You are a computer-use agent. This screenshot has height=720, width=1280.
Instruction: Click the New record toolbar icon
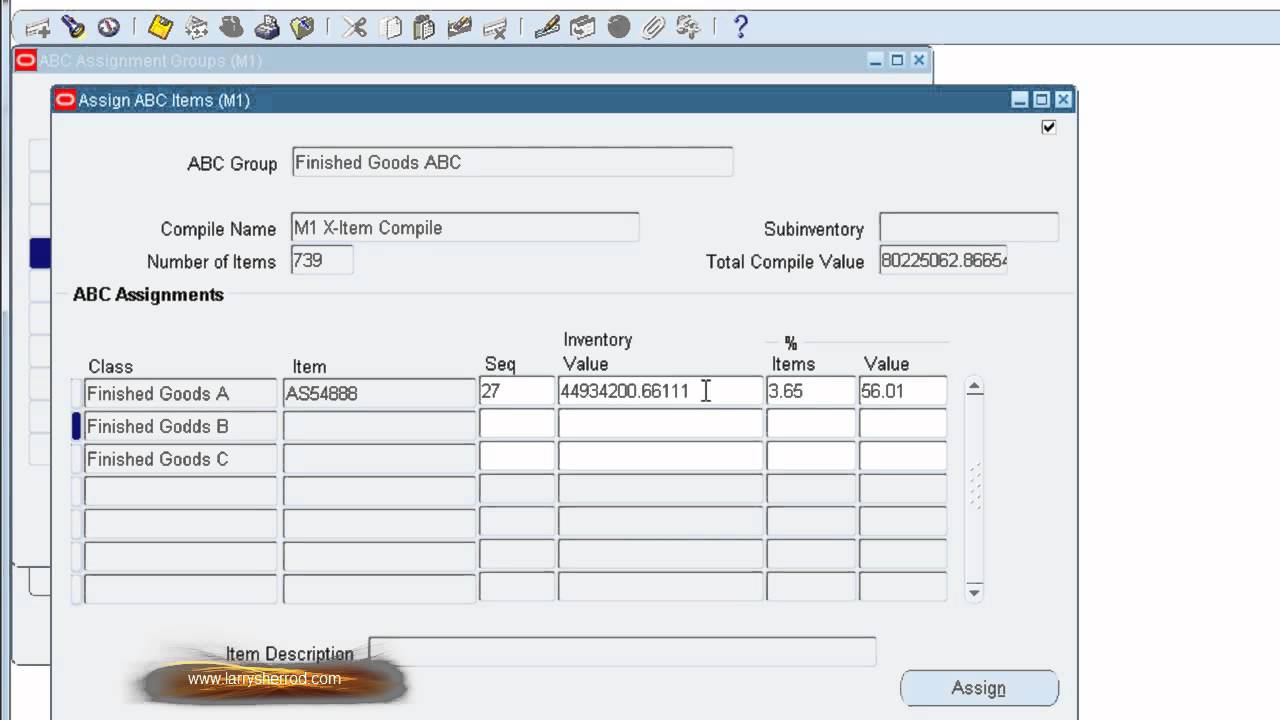tap(38, 27)
